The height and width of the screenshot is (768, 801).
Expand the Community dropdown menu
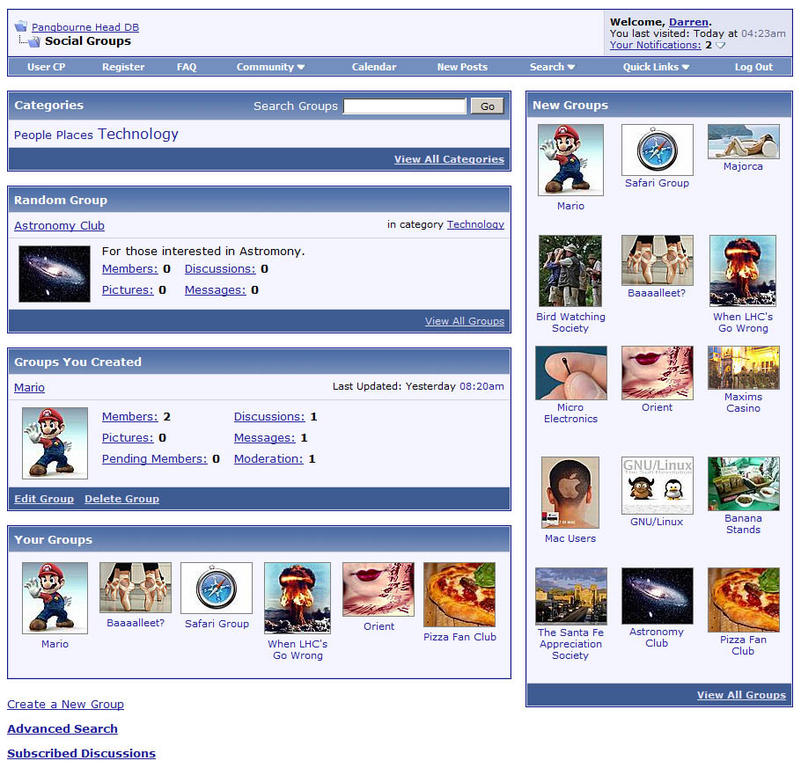[x=270, y=67]
